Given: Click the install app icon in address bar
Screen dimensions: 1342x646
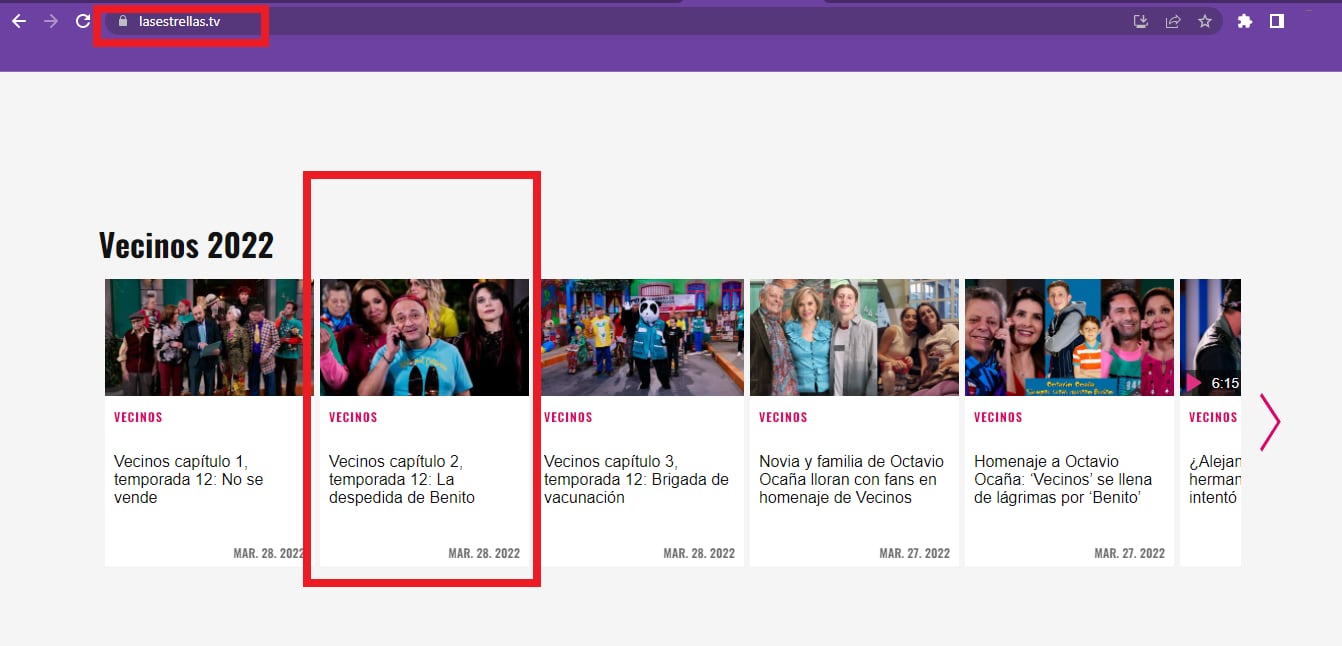Looking at the screenshot, I should pyautogui.click(x=1140, y=21).
